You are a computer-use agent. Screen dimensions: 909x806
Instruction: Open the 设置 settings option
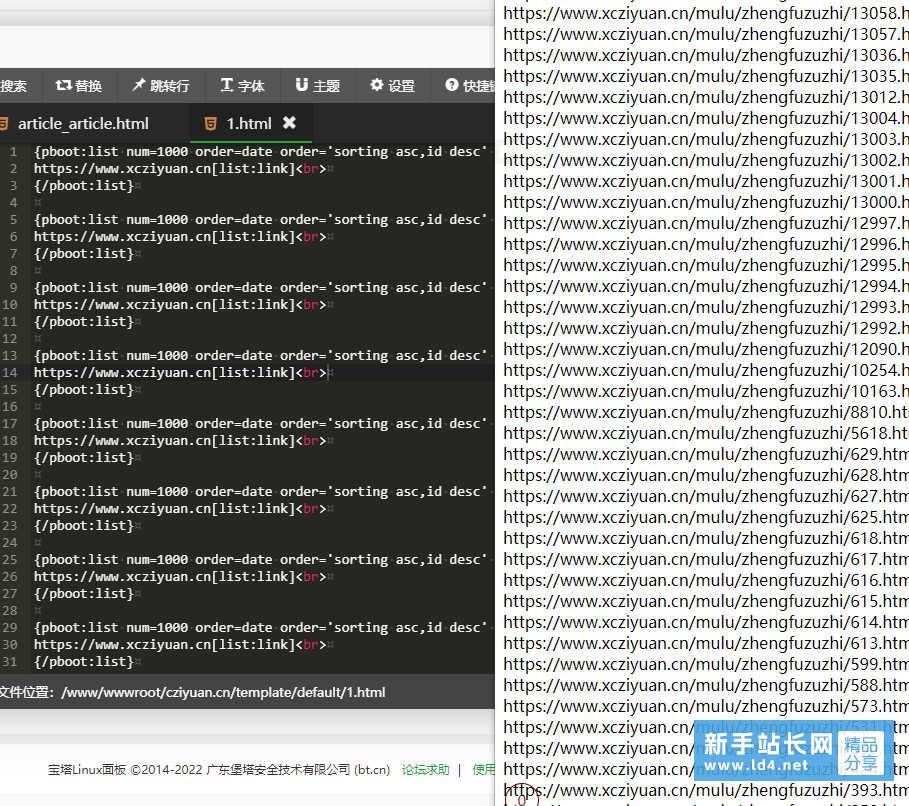392,86
